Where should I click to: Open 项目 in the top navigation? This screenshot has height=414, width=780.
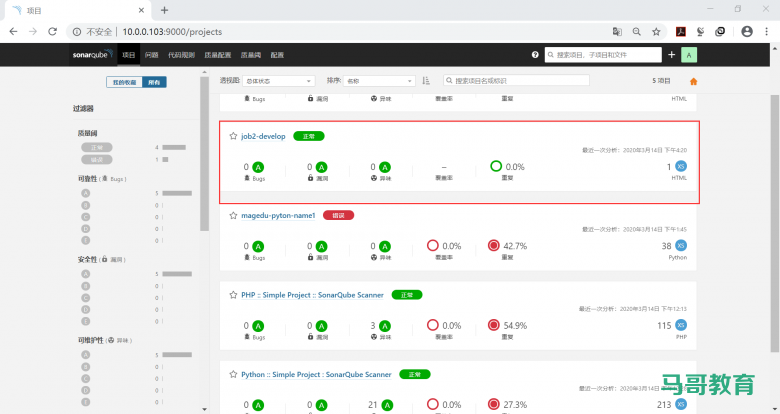pos(129,55)
